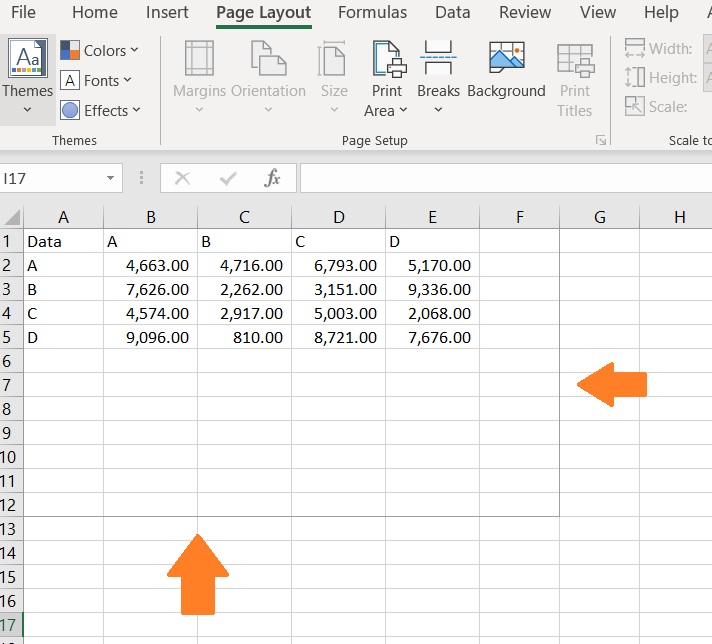Open the theme Fonts menu

click(x=96, y=80)
